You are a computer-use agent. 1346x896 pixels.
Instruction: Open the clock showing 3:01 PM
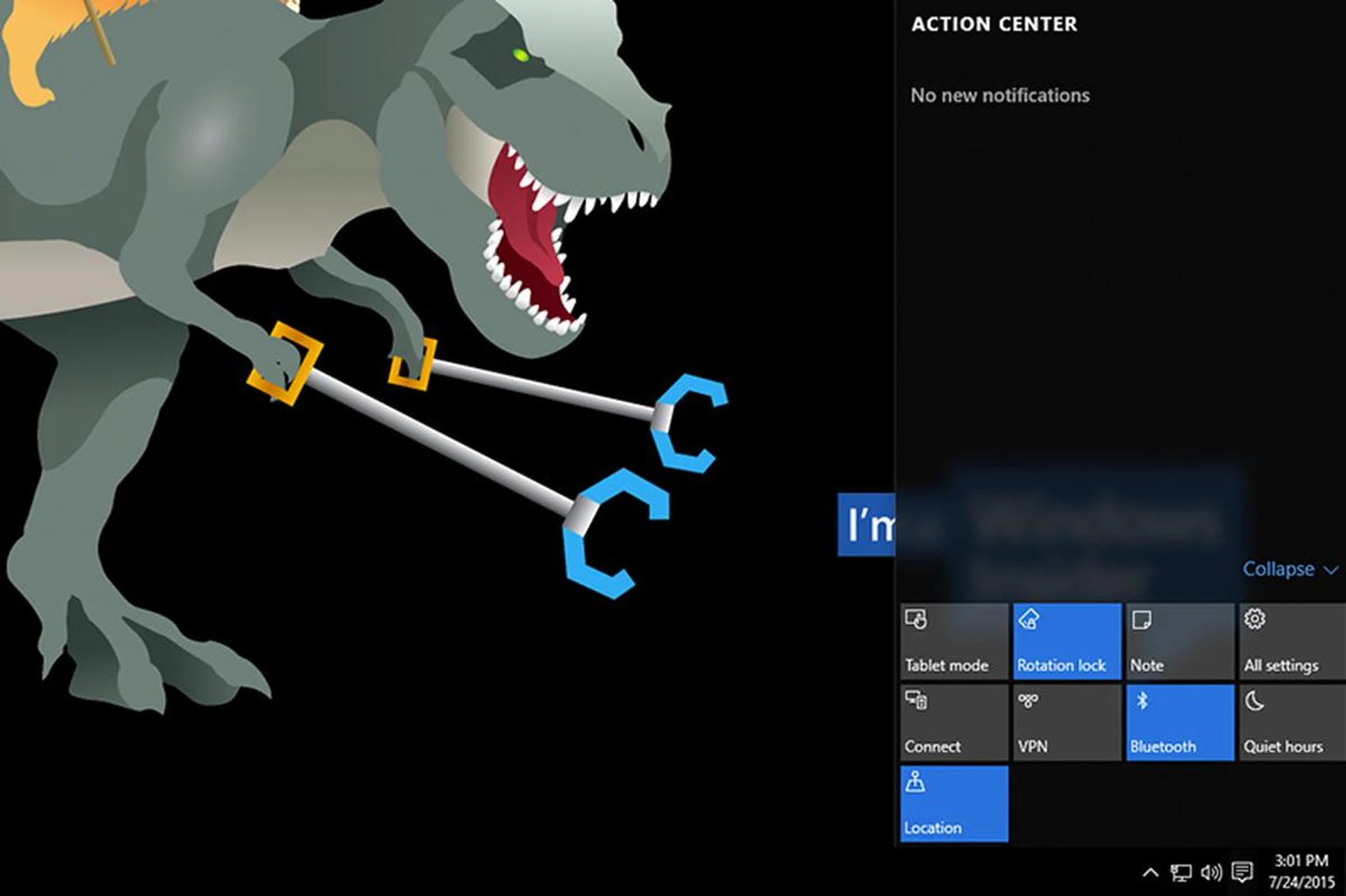(x=1301, y=871)
